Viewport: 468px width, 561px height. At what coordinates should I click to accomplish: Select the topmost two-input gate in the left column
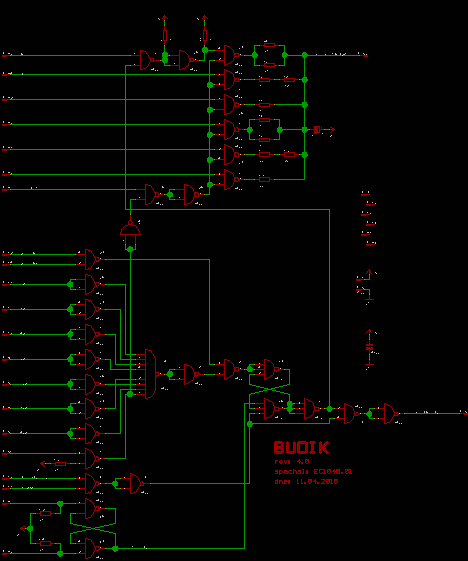pos(93,259)
